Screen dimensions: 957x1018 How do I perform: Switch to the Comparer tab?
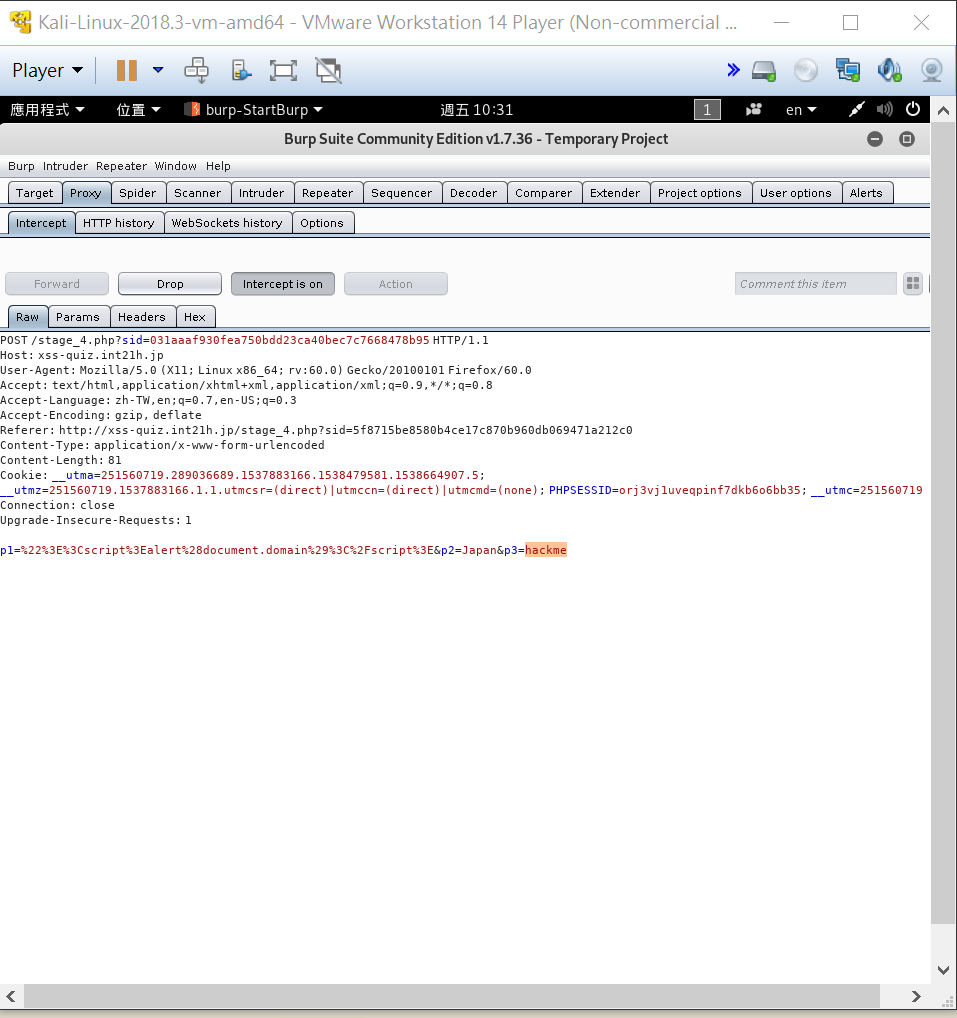(x=543, y=193)
